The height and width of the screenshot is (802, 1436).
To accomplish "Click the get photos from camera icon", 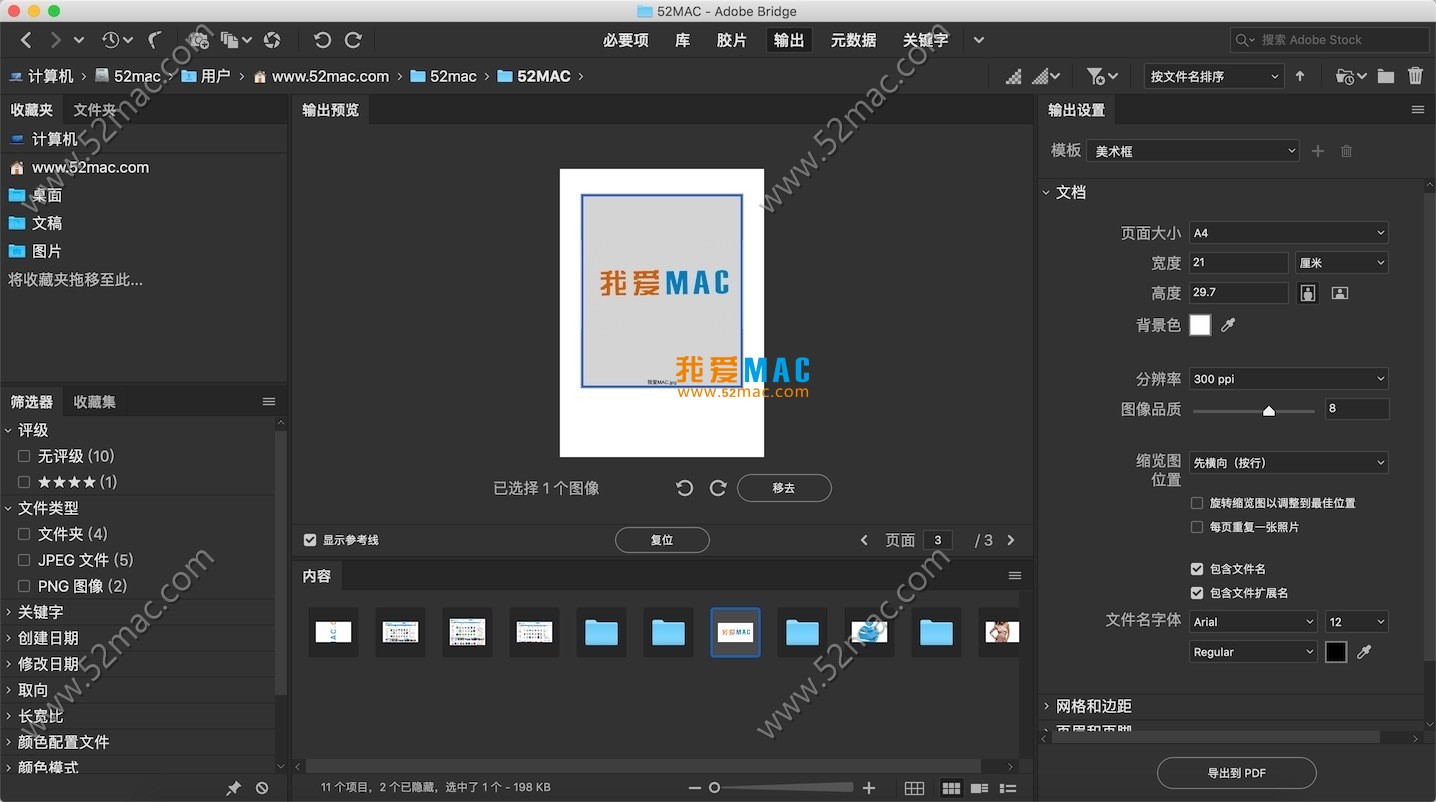I will pyautogui.click(x=198, y=40).
